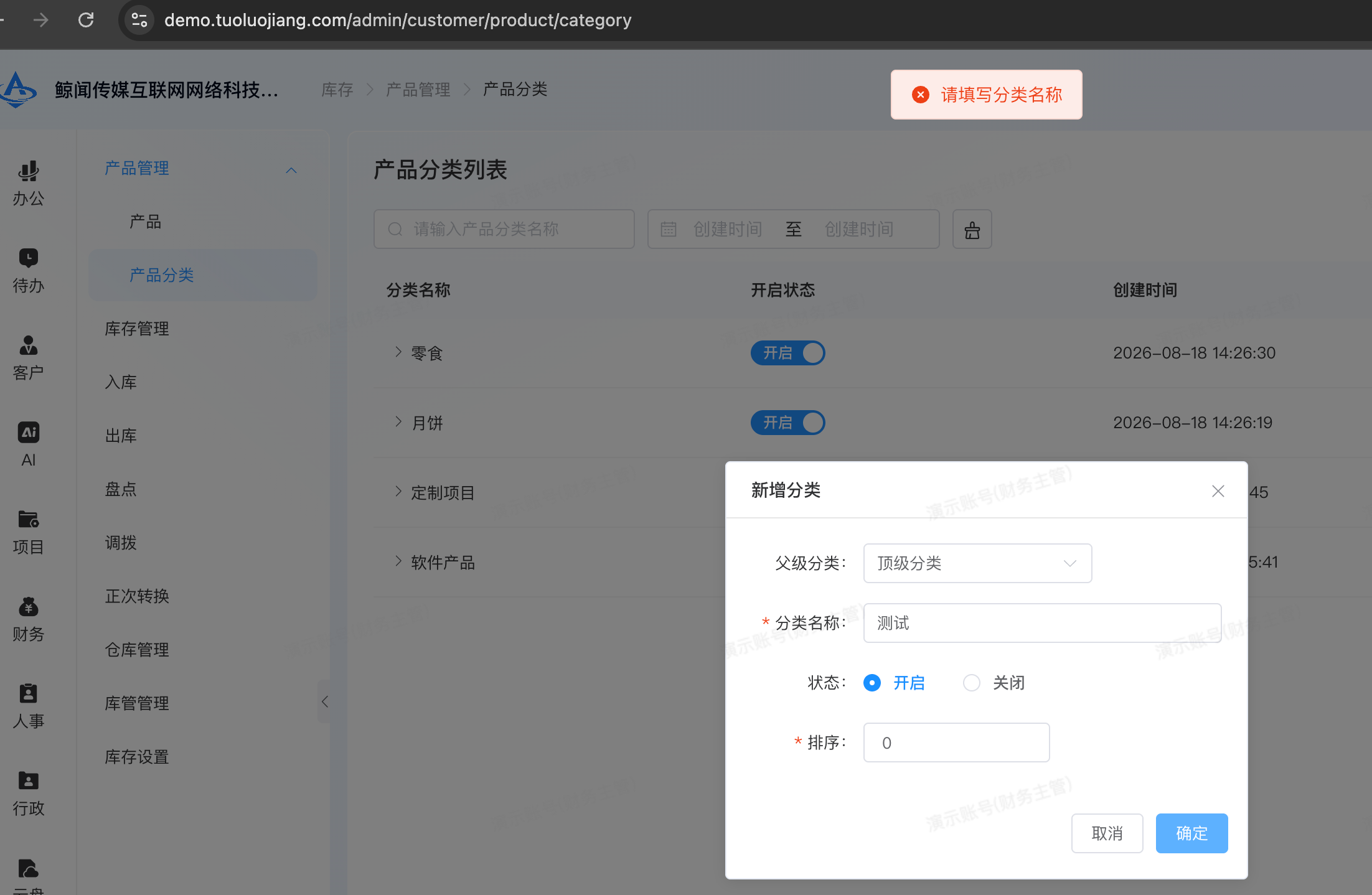Collapse the side menu panel arrow
This screenshot has width=1372, height=895.
coord(324,701)
